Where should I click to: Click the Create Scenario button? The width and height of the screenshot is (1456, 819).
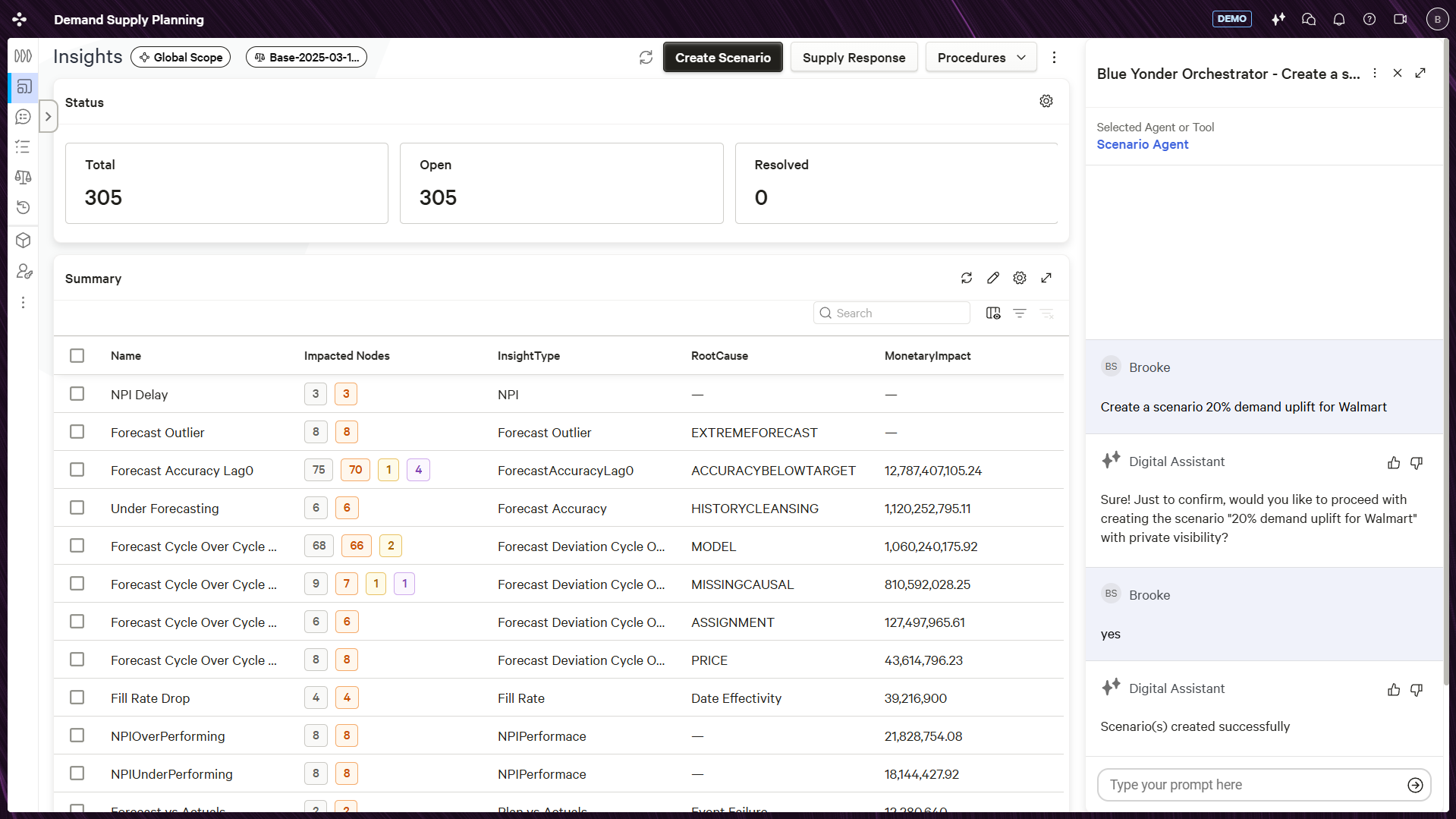[722, 58]
